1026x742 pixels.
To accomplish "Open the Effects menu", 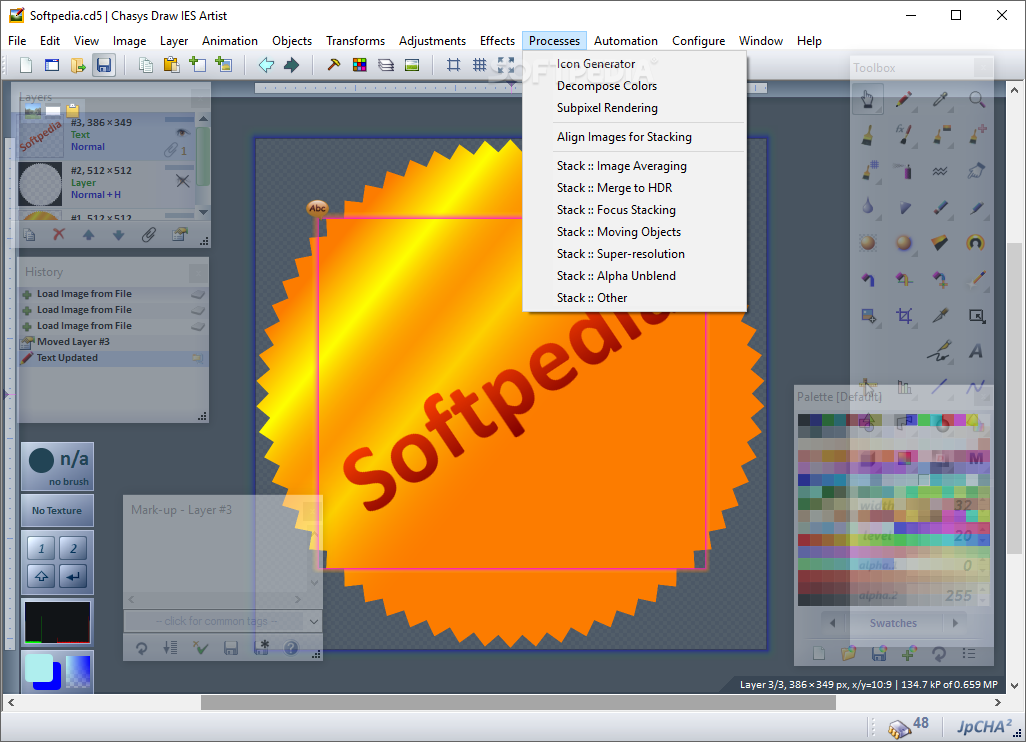I will click(497, 41).
